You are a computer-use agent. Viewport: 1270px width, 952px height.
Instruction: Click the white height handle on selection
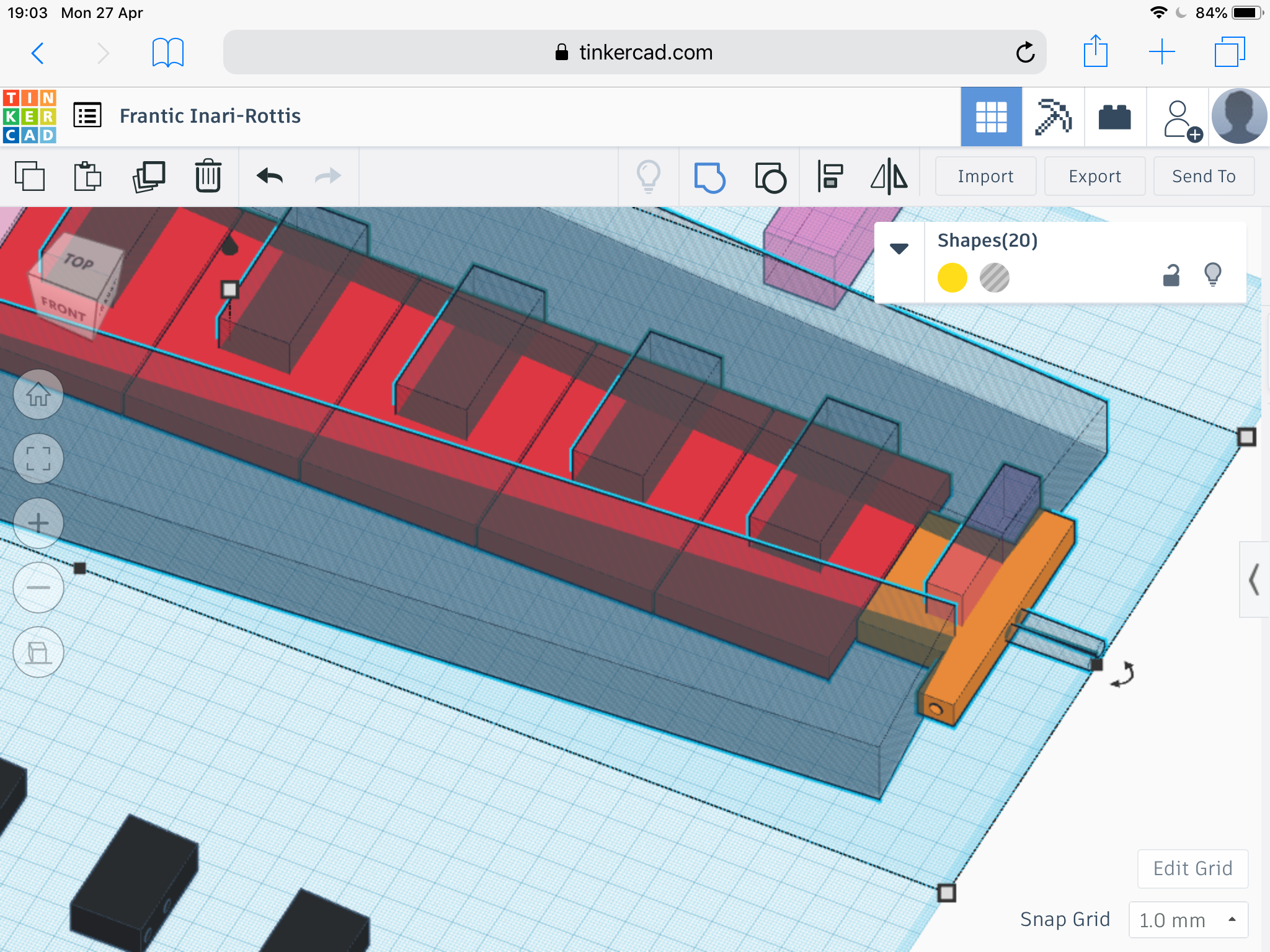229,289
